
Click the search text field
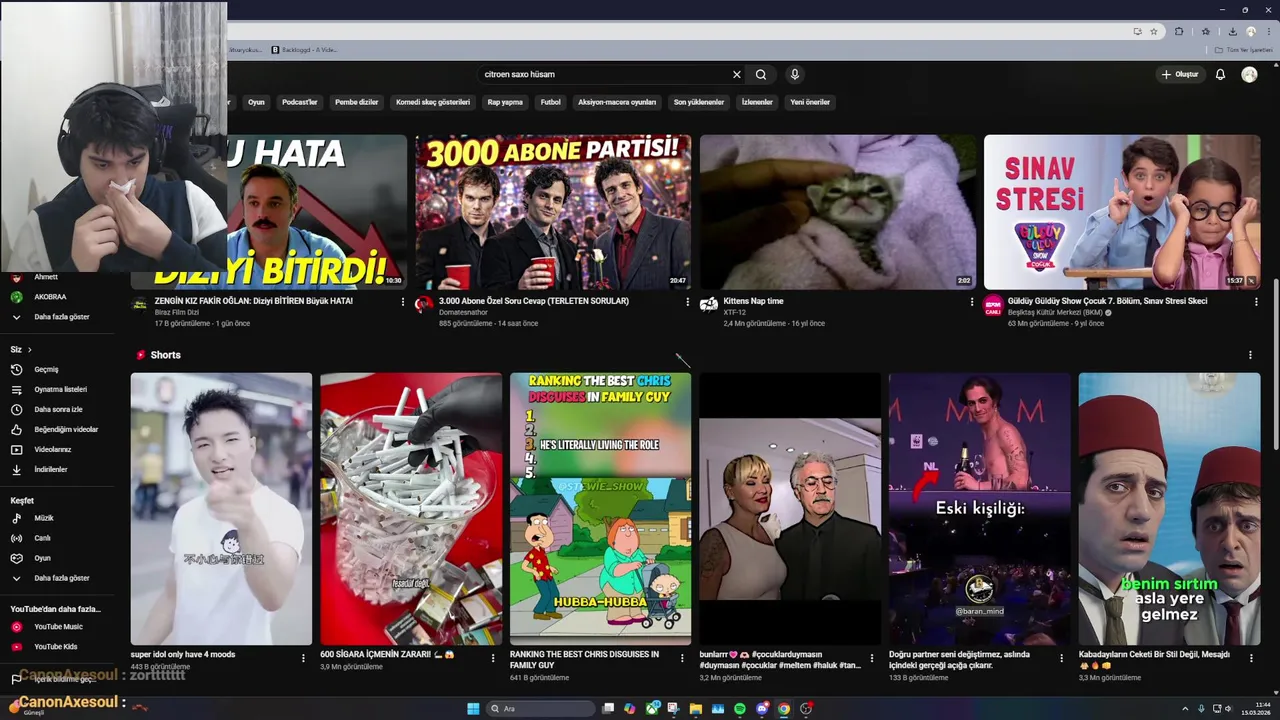tap(605, 74)
